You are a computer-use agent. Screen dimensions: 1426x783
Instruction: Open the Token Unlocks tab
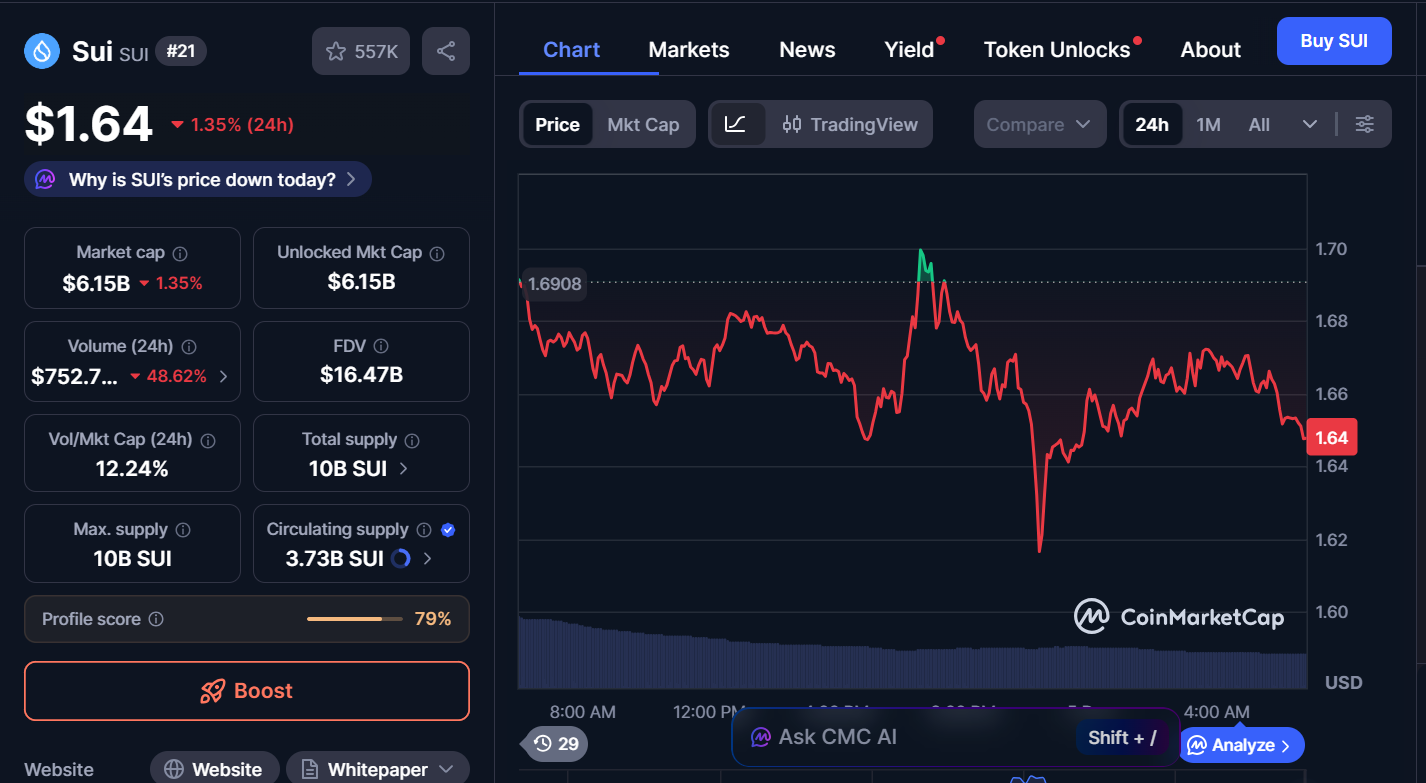click(1057, 49)
